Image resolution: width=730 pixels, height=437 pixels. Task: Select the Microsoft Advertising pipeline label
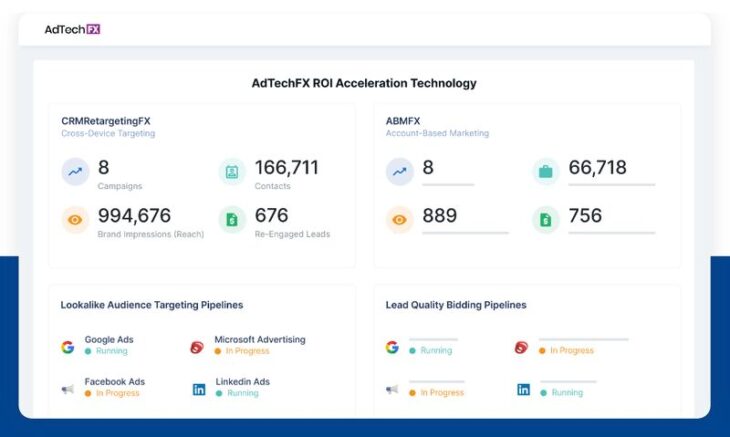pyautogui.click(x=259, y=340)
